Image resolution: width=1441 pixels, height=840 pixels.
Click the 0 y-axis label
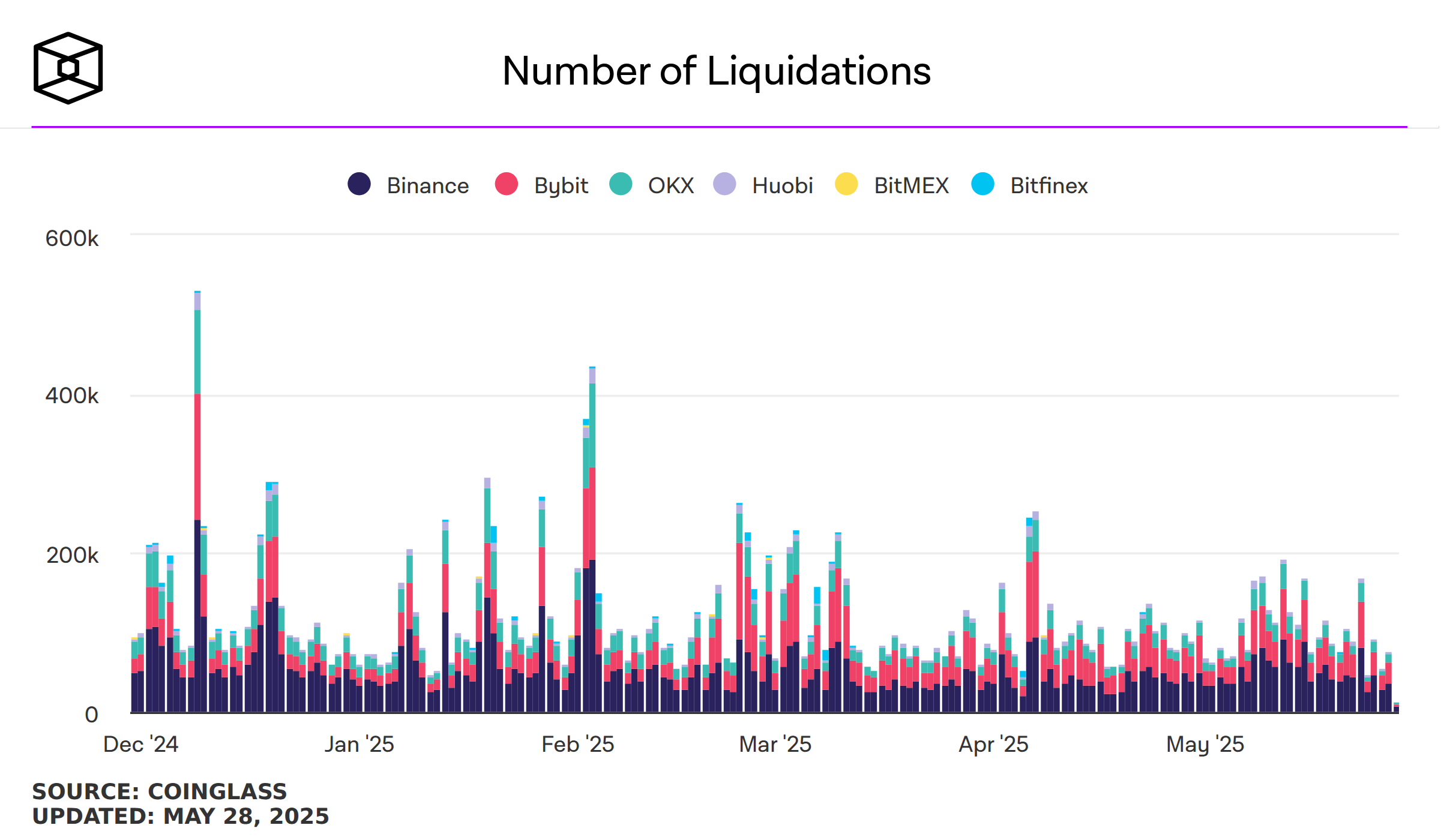tap(91, 715)
